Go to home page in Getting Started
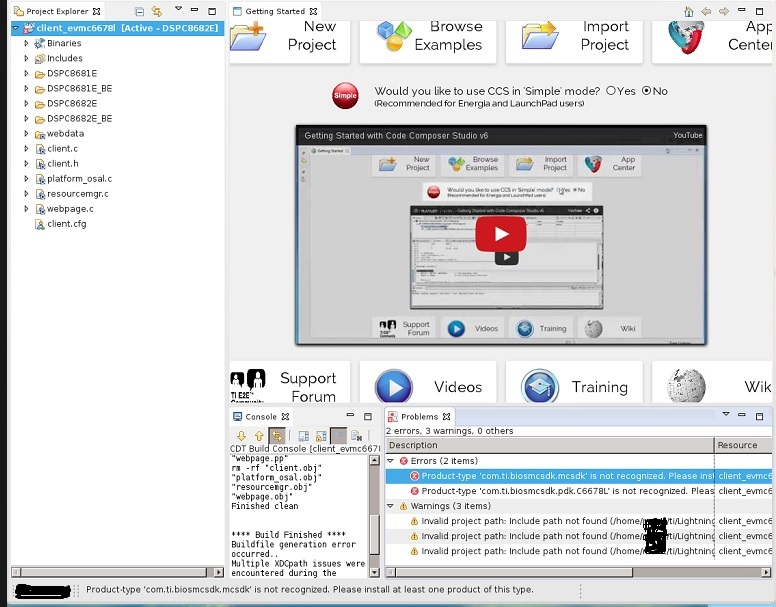Screen dimensions: 776x607 pos(688,11)
